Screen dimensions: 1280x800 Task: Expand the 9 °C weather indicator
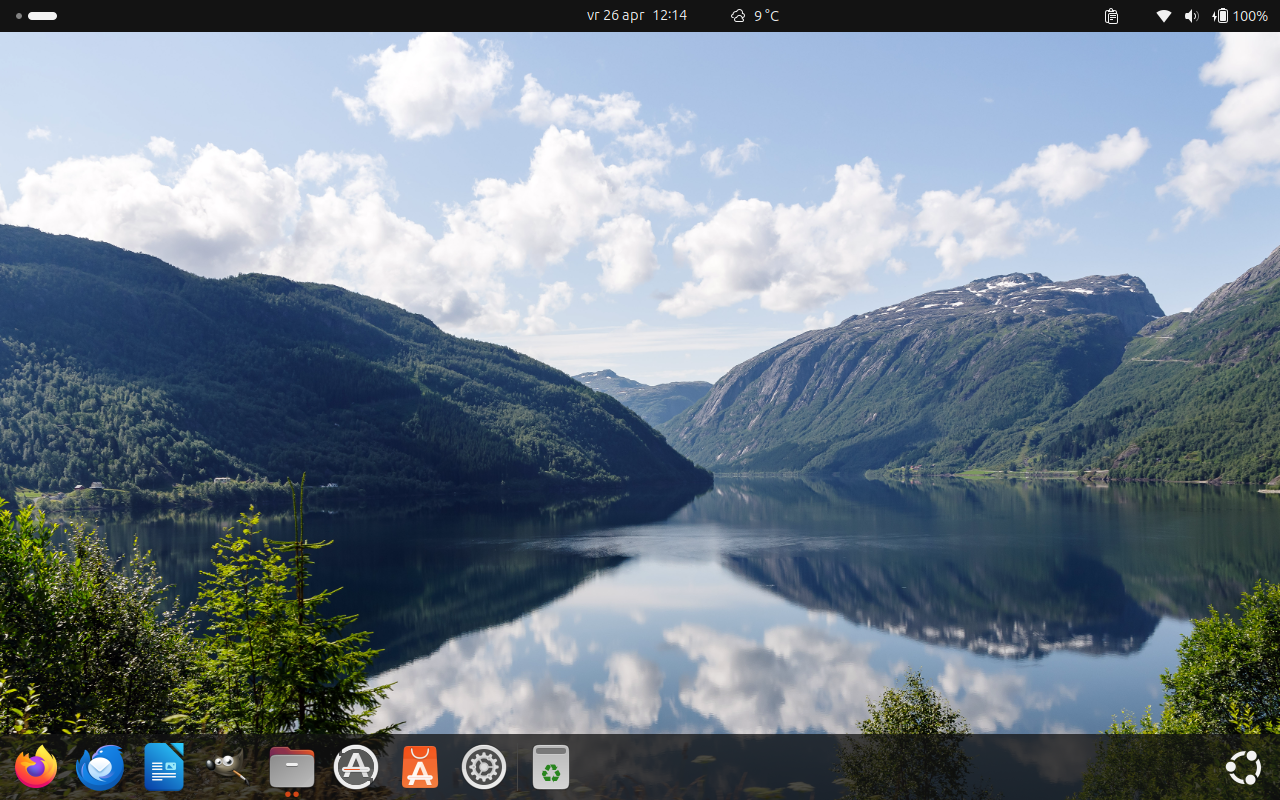click(x=755, y=16)
